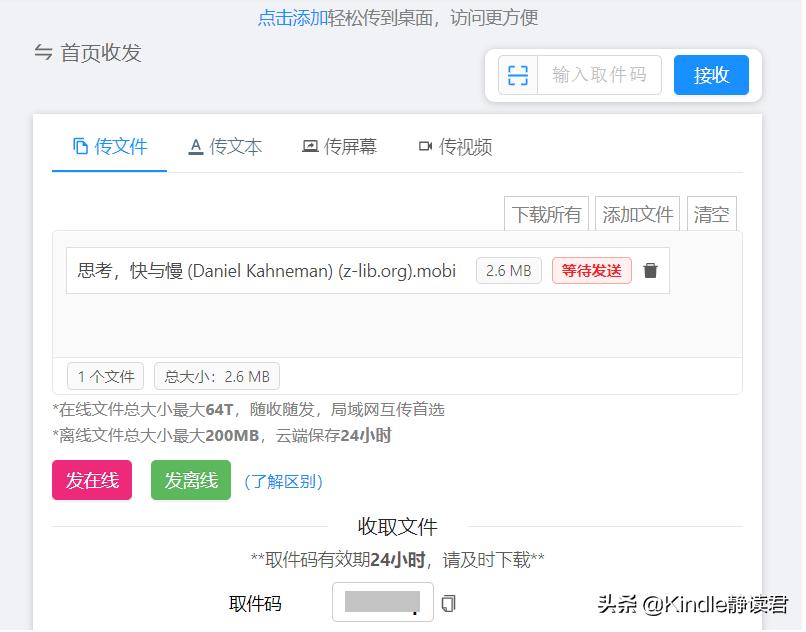Click the trash icon to delete the mobi file
Image resolution: width=806 pixels, height=632 pixels.
[x=651, y=270]
